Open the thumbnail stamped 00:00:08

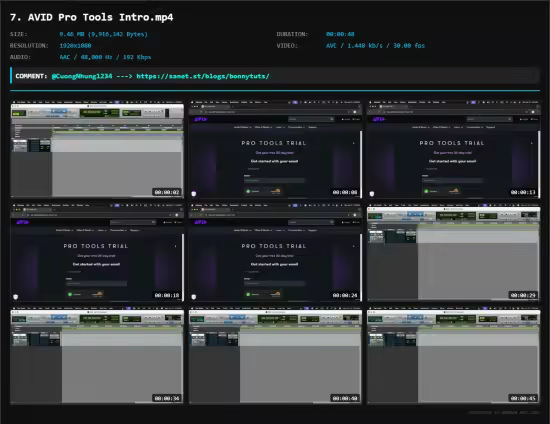(275, 149)
